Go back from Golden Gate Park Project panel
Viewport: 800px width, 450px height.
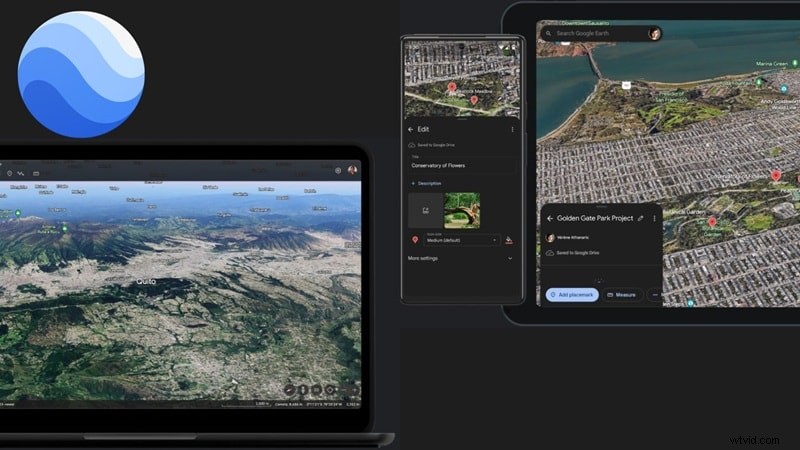(x=550, y=218)
